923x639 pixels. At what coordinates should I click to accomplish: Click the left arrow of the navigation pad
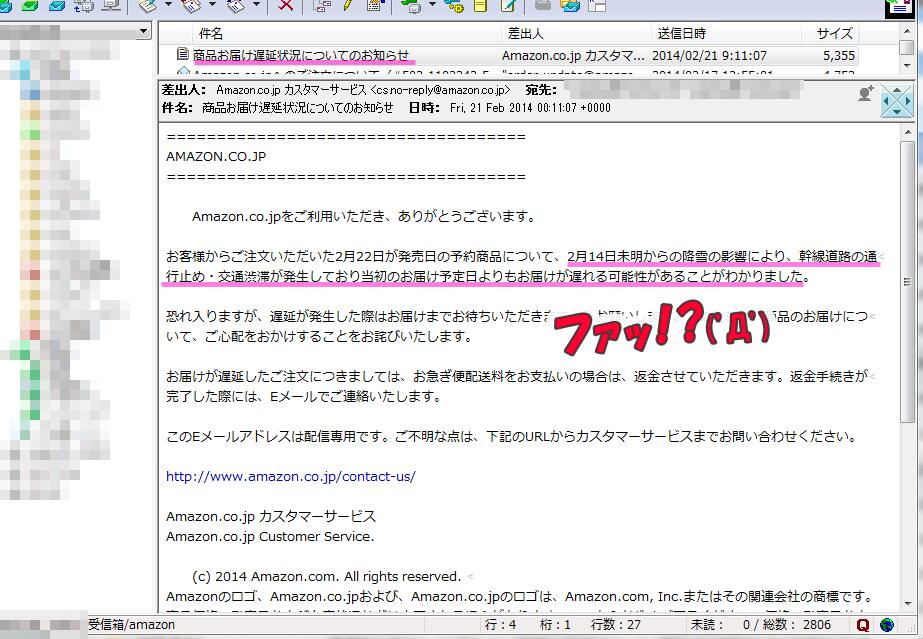[x=886, y=101]
